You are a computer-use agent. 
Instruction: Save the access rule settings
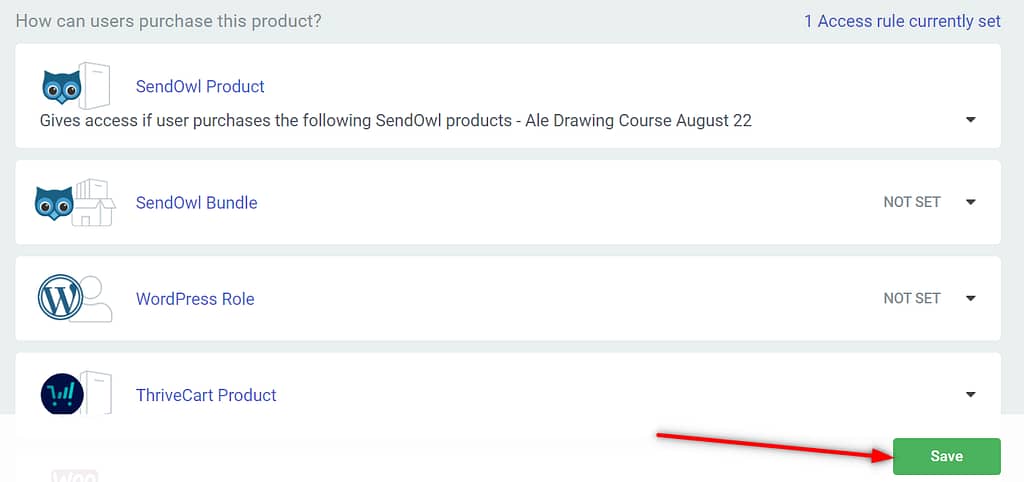point(946,456)
